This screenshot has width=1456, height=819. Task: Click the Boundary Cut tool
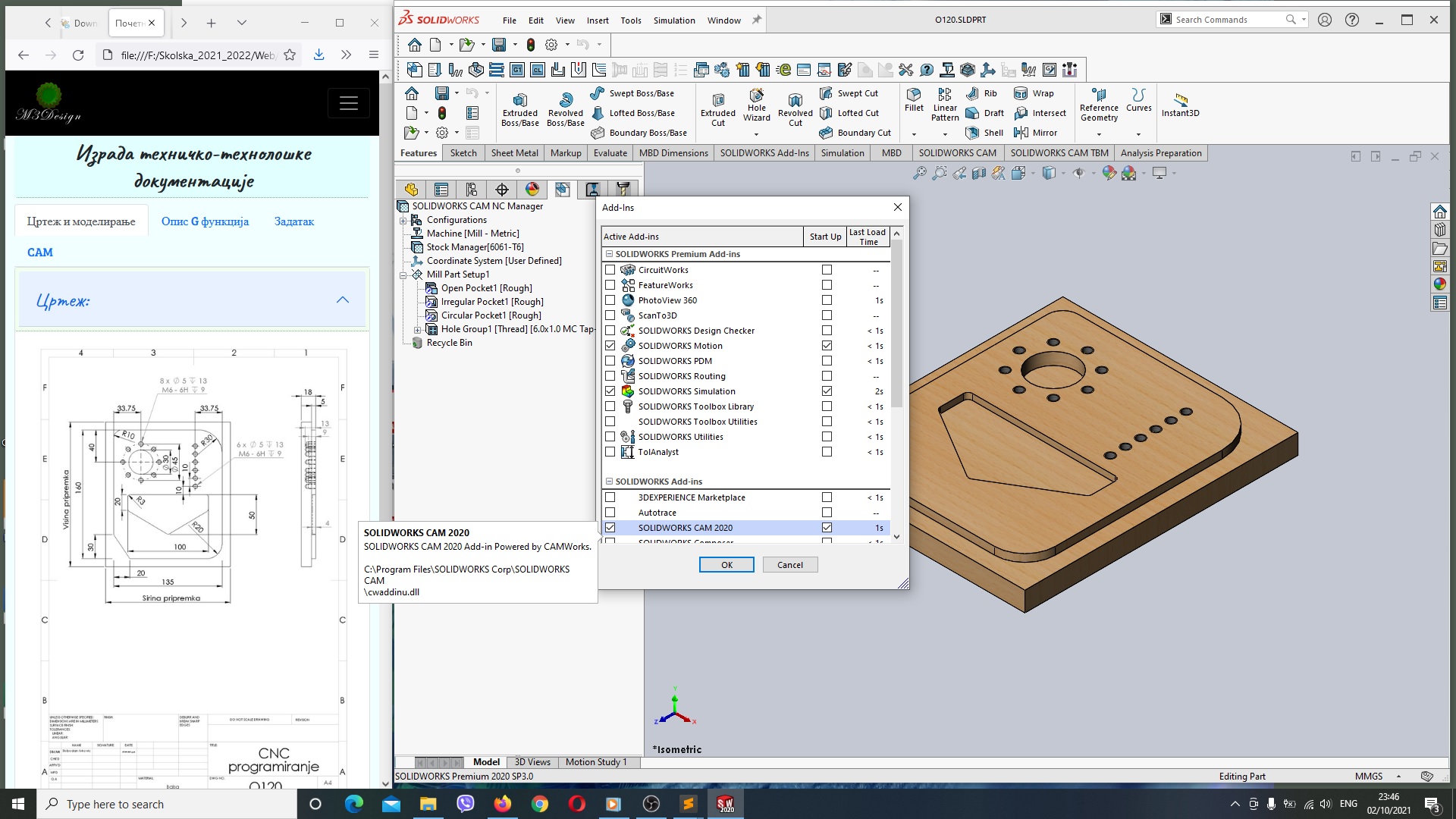point(855,133)
